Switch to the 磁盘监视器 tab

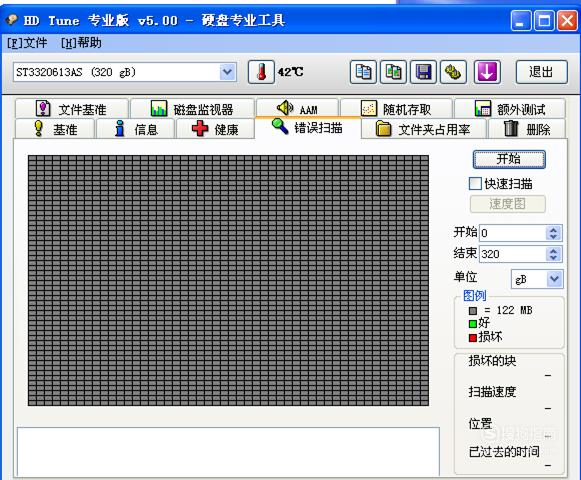[x=192, y=109]
